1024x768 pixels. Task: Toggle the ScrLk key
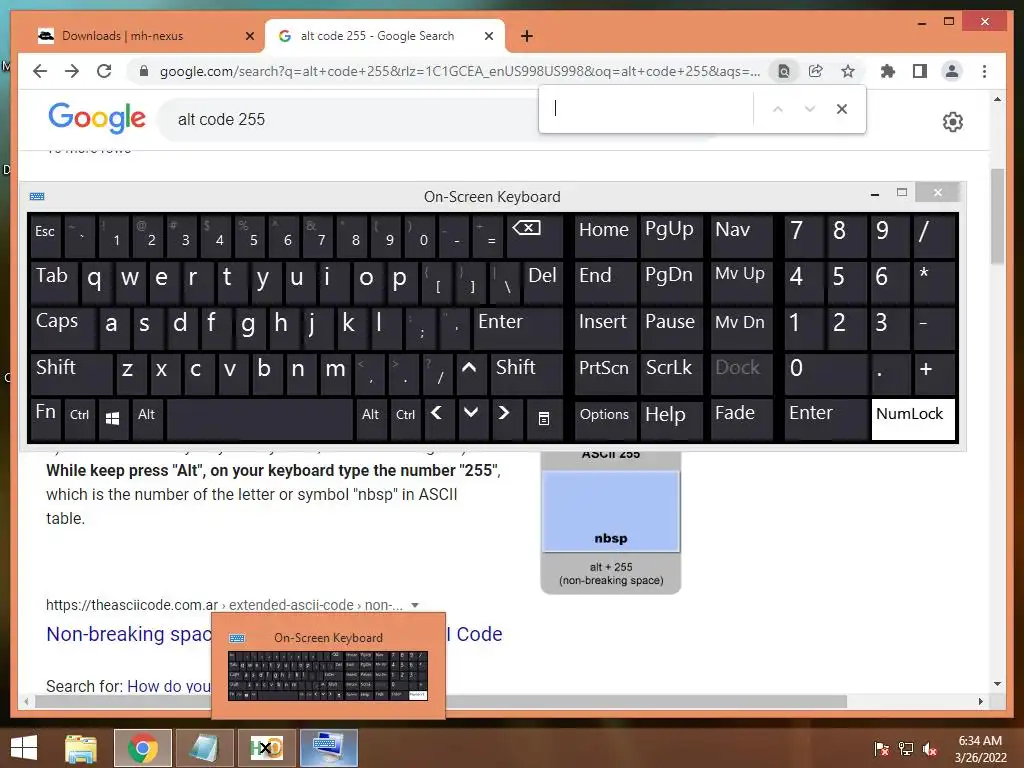671,373
